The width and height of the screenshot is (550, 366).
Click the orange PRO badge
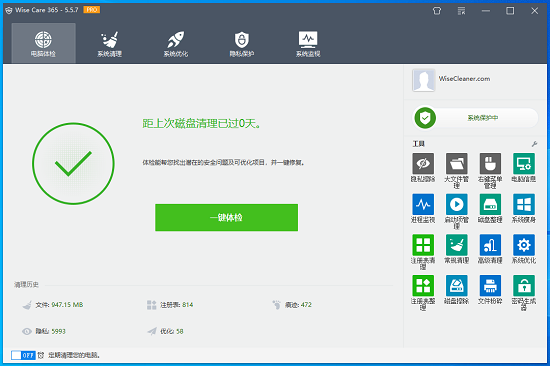click(x=92, y=10)
